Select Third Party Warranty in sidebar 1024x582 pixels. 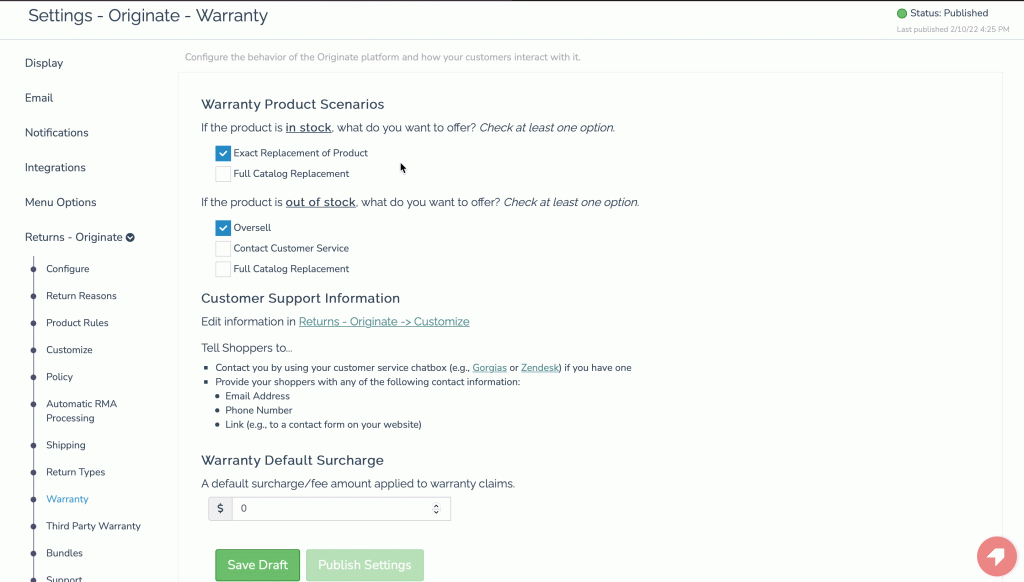[93, 526]
